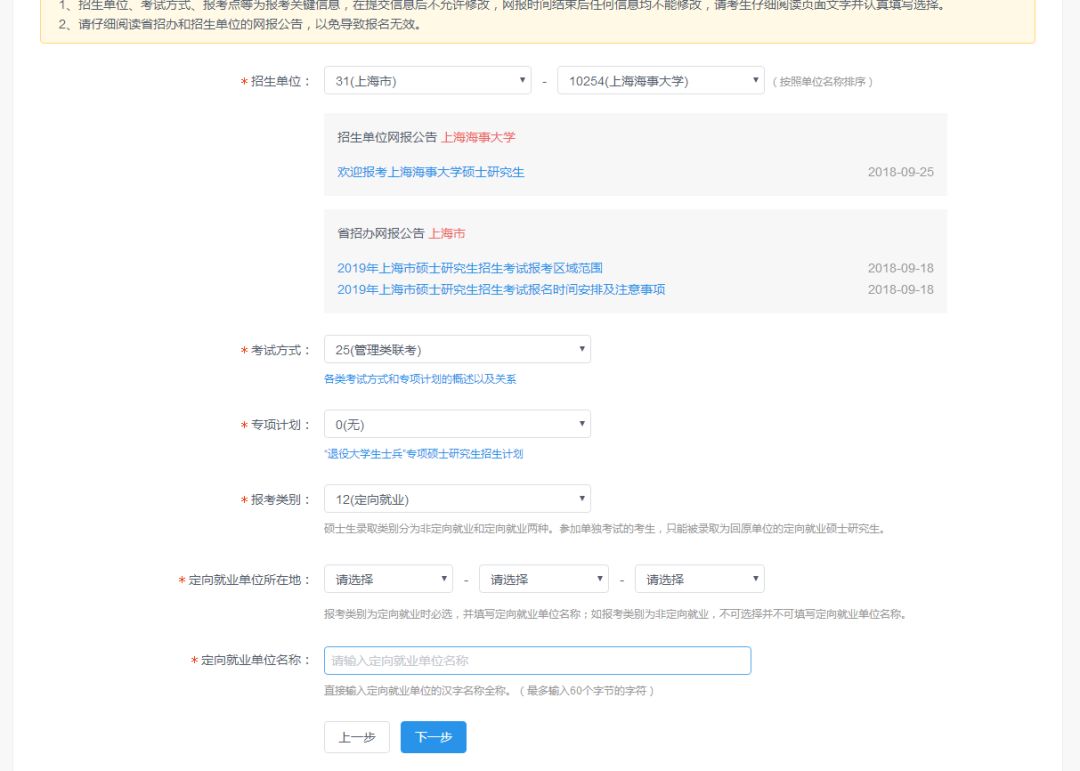Open the last 请选择 location dropdown
Screen dimensions: 1080x771
tap(699, 579)
